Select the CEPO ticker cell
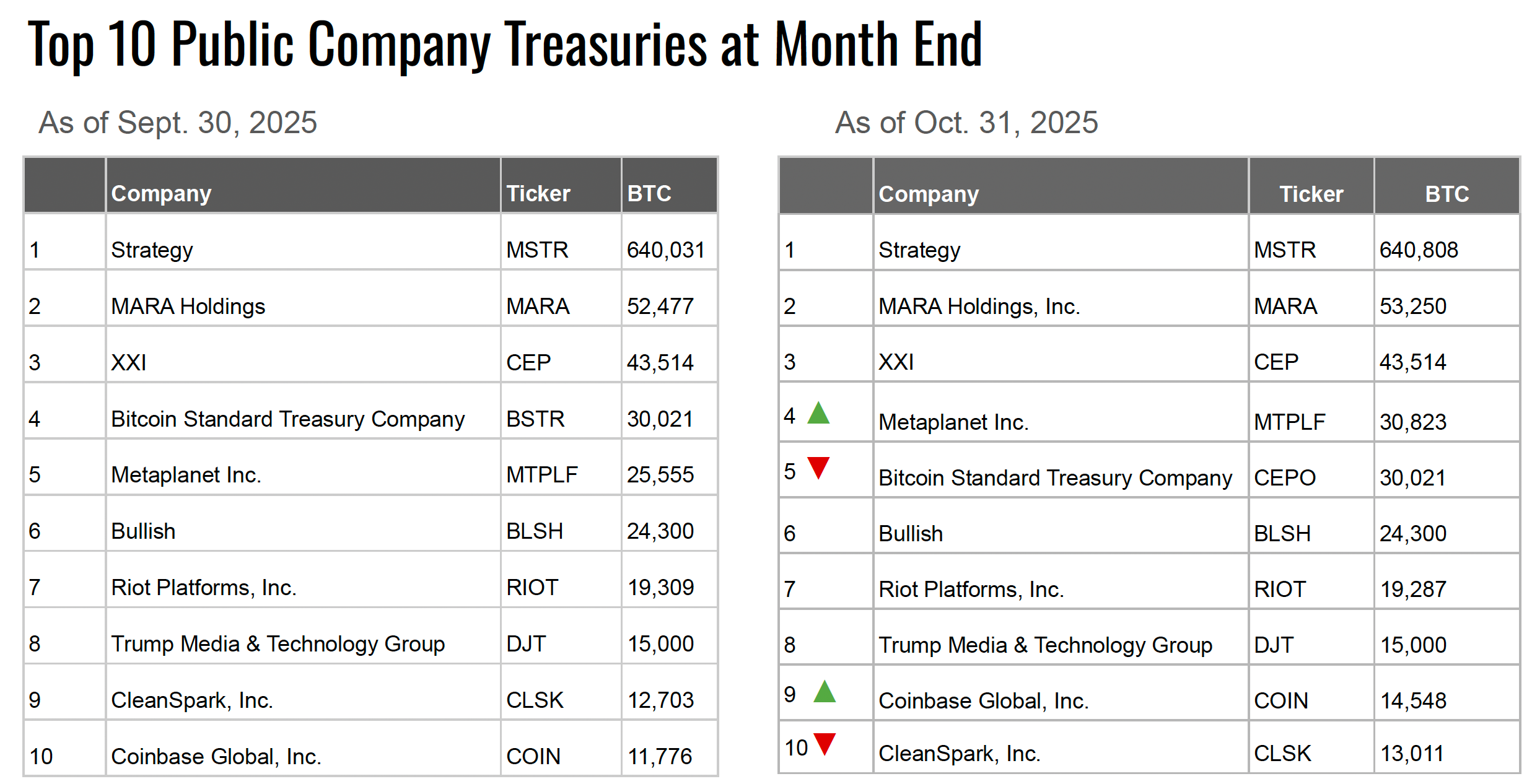Viewport: 1532px width, 784px height. click(1284, 477)
